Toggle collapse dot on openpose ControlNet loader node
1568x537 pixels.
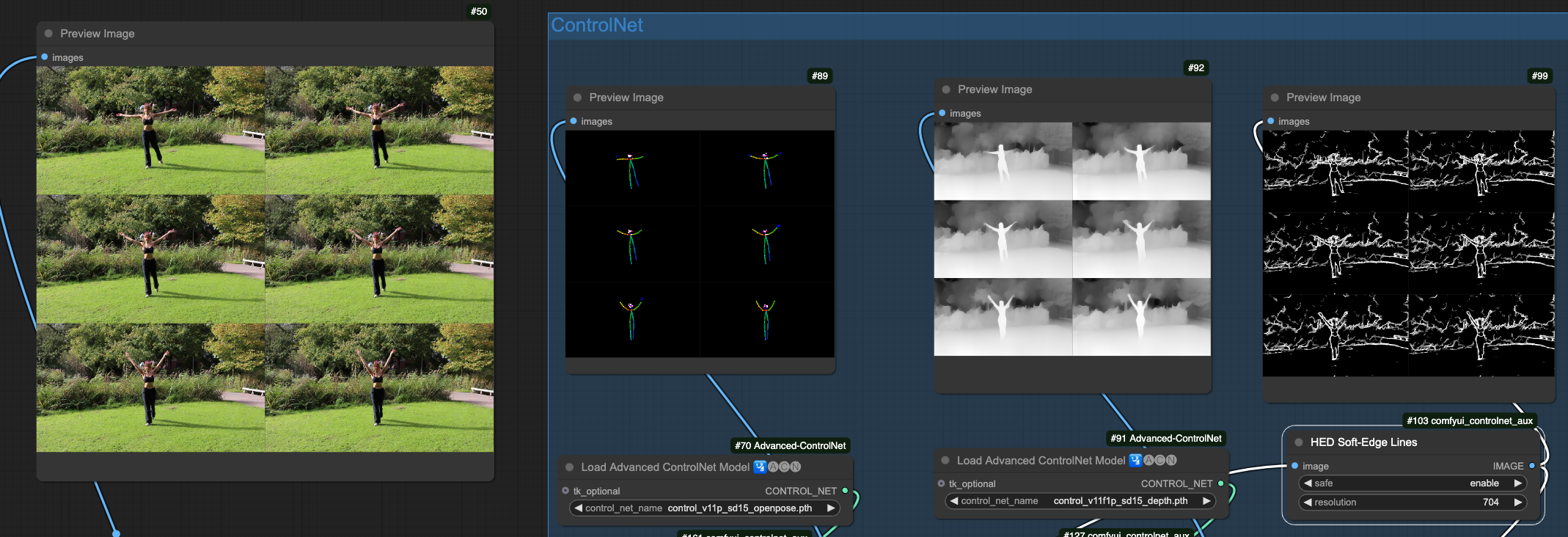tap(570, 467)
